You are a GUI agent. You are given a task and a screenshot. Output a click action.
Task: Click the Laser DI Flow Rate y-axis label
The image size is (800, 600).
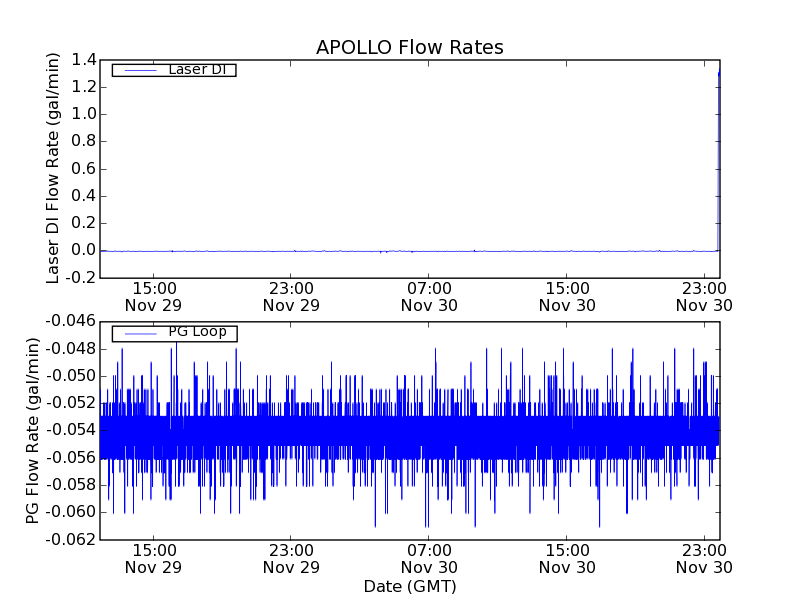click(x=55, y=168)
